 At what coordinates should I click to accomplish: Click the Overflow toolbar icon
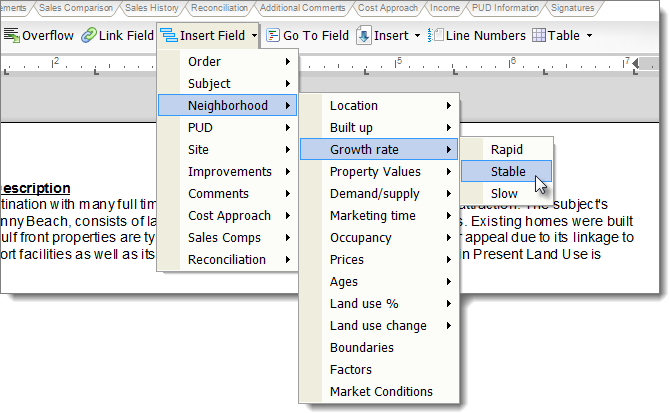point(11,35)
